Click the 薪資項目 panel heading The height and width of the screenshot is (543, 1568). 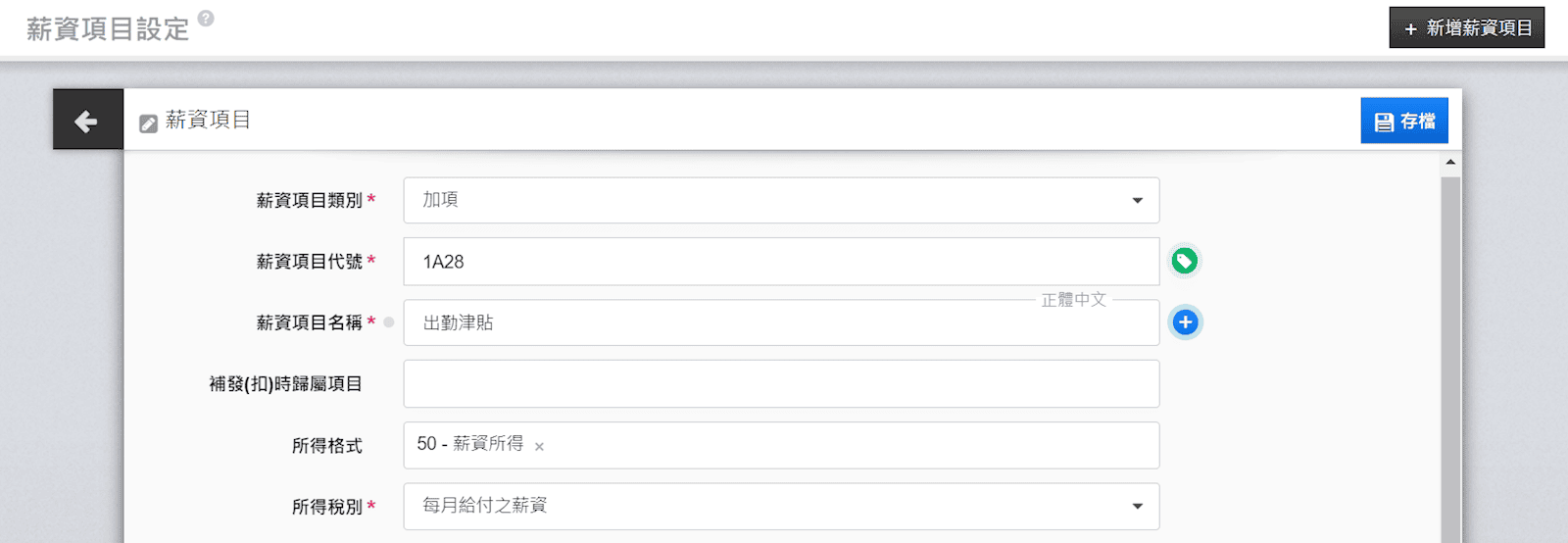click(208, 120)
